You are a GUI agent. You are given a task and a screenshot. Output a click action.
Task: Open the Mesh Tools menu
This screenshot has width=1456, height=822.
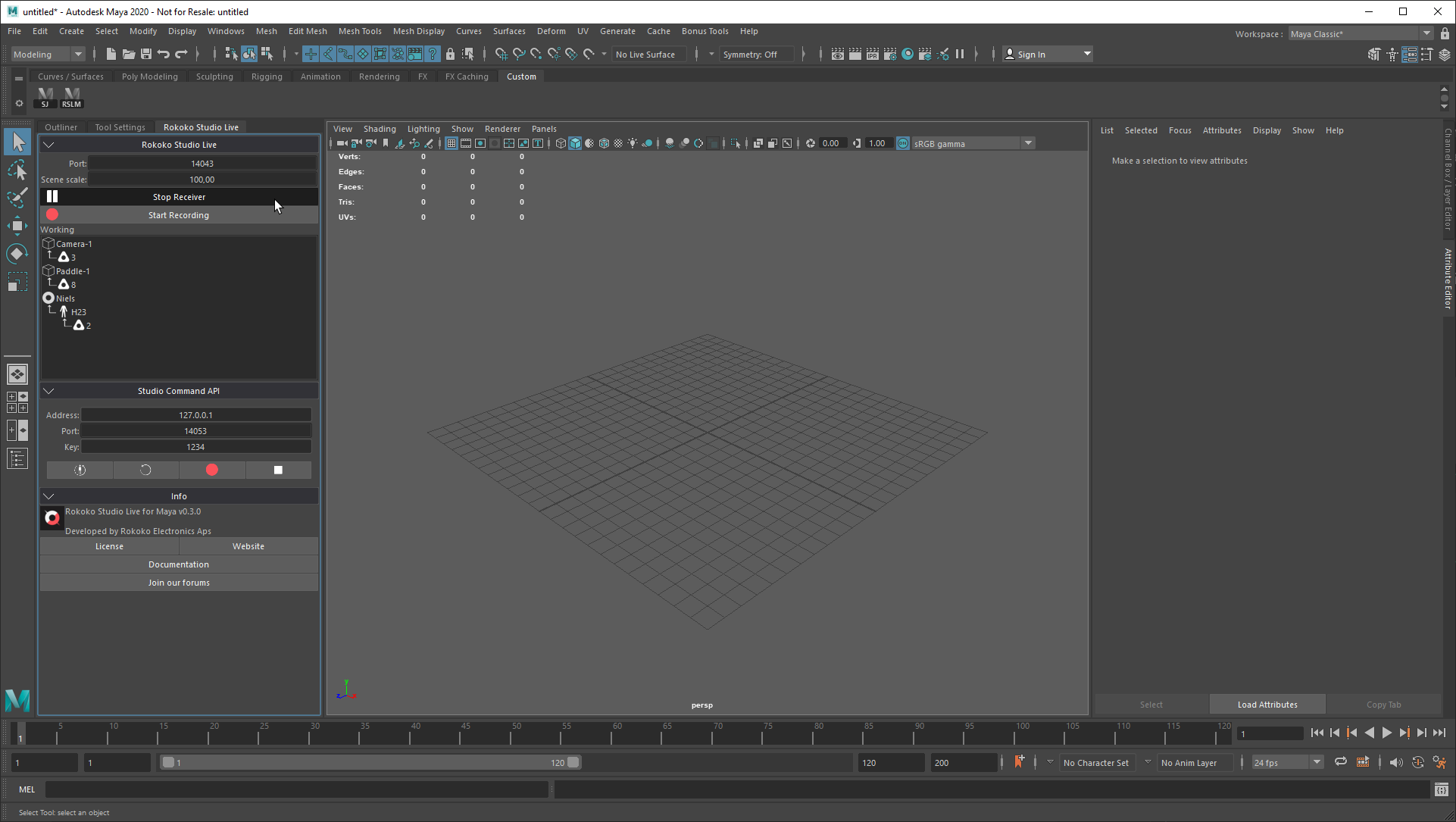point(360,31)
